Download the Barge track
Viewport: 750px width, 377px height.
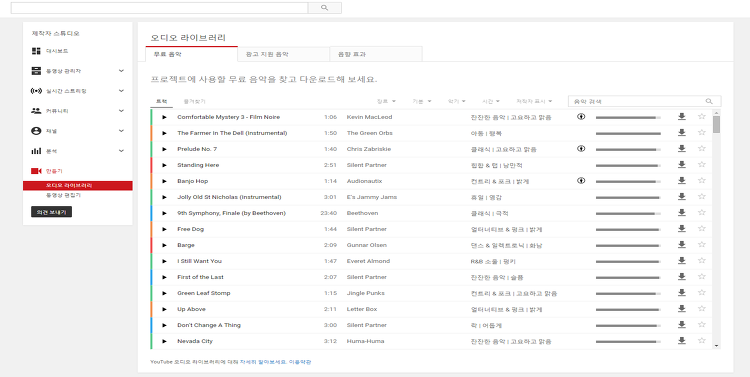tap(682, 245)
